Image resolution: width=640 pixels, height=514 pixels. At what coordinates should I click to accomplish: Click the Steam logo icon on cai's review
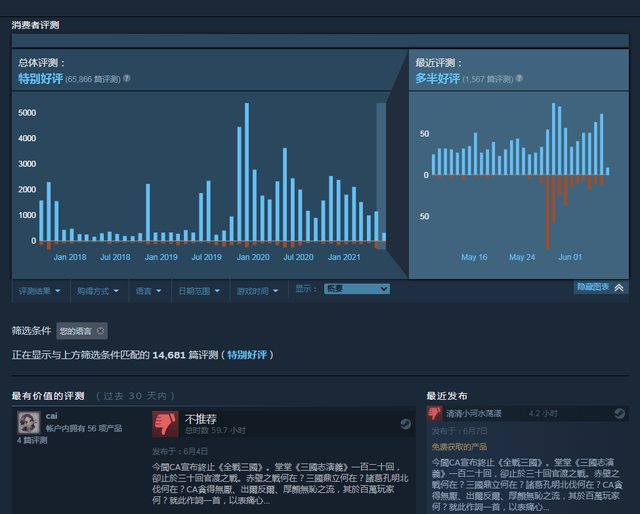pos(405,424)
